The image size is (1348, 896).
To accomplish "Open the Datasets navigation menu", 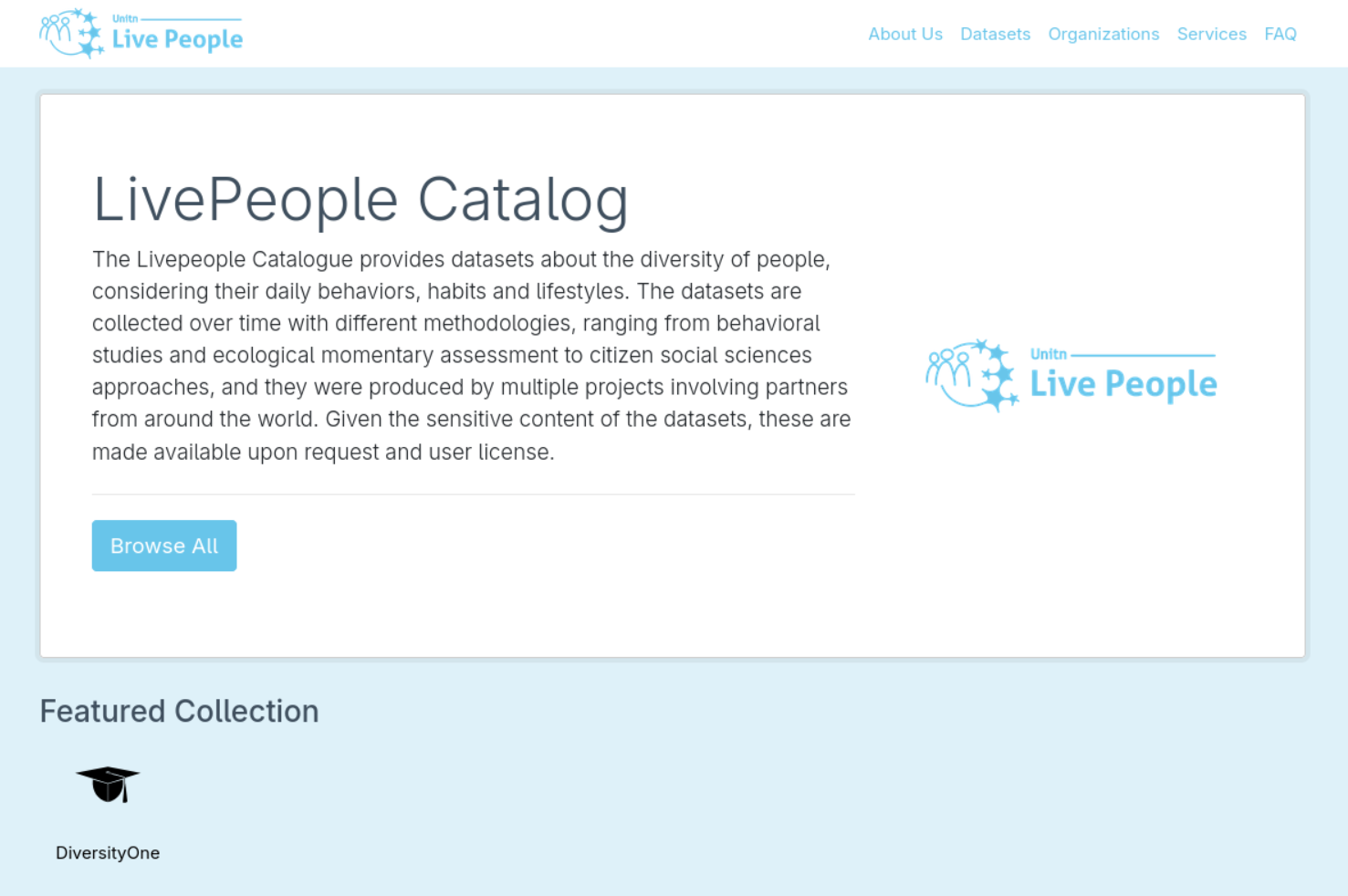I will click(x=995, y=34).
